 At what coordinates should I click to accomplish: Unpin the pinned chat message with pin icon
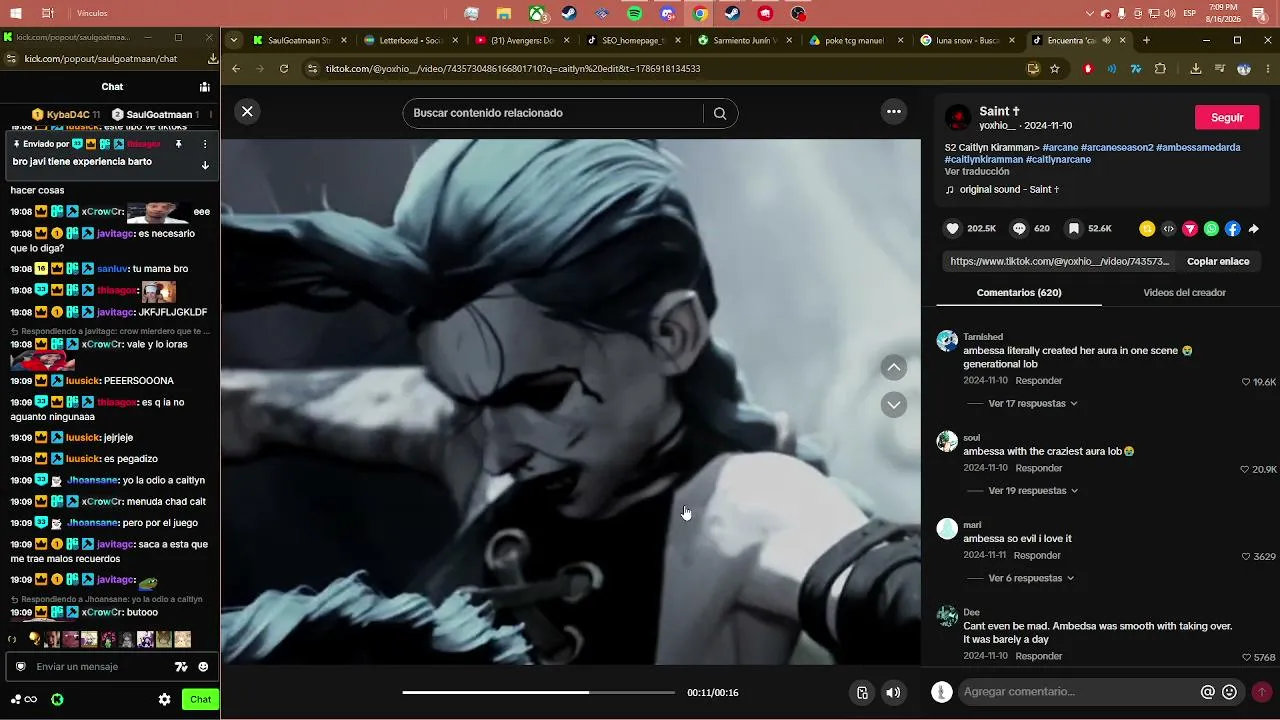[178, 144]
